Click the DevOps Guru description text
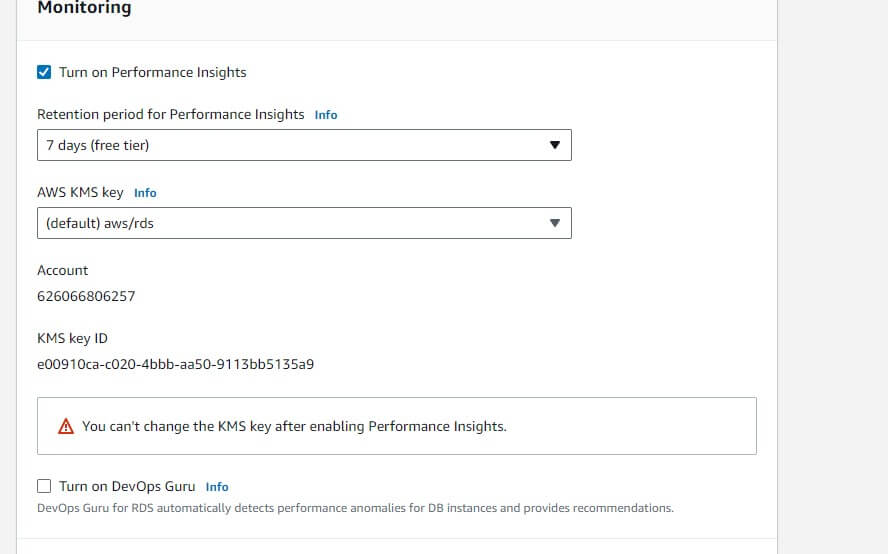888x554 pixels. (356, 508)
